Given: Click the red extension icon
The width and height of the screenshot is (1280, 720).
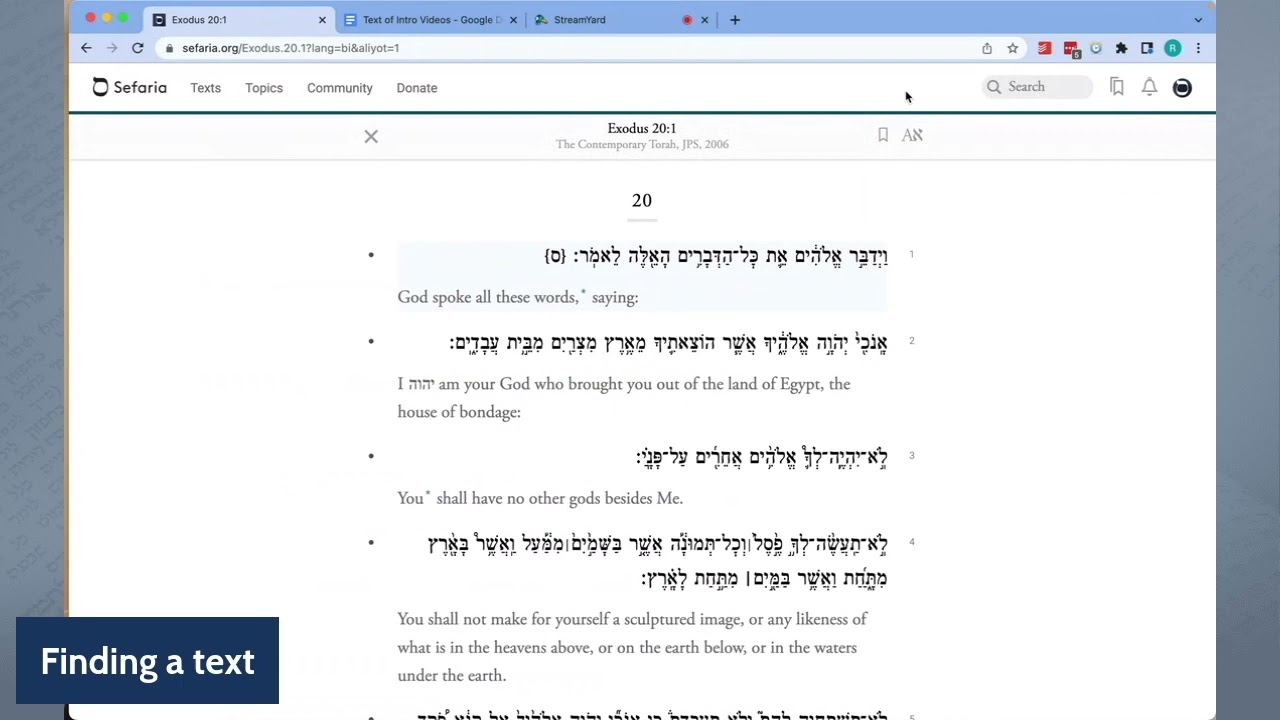Looking at the screenshot, I should 1045,48.
